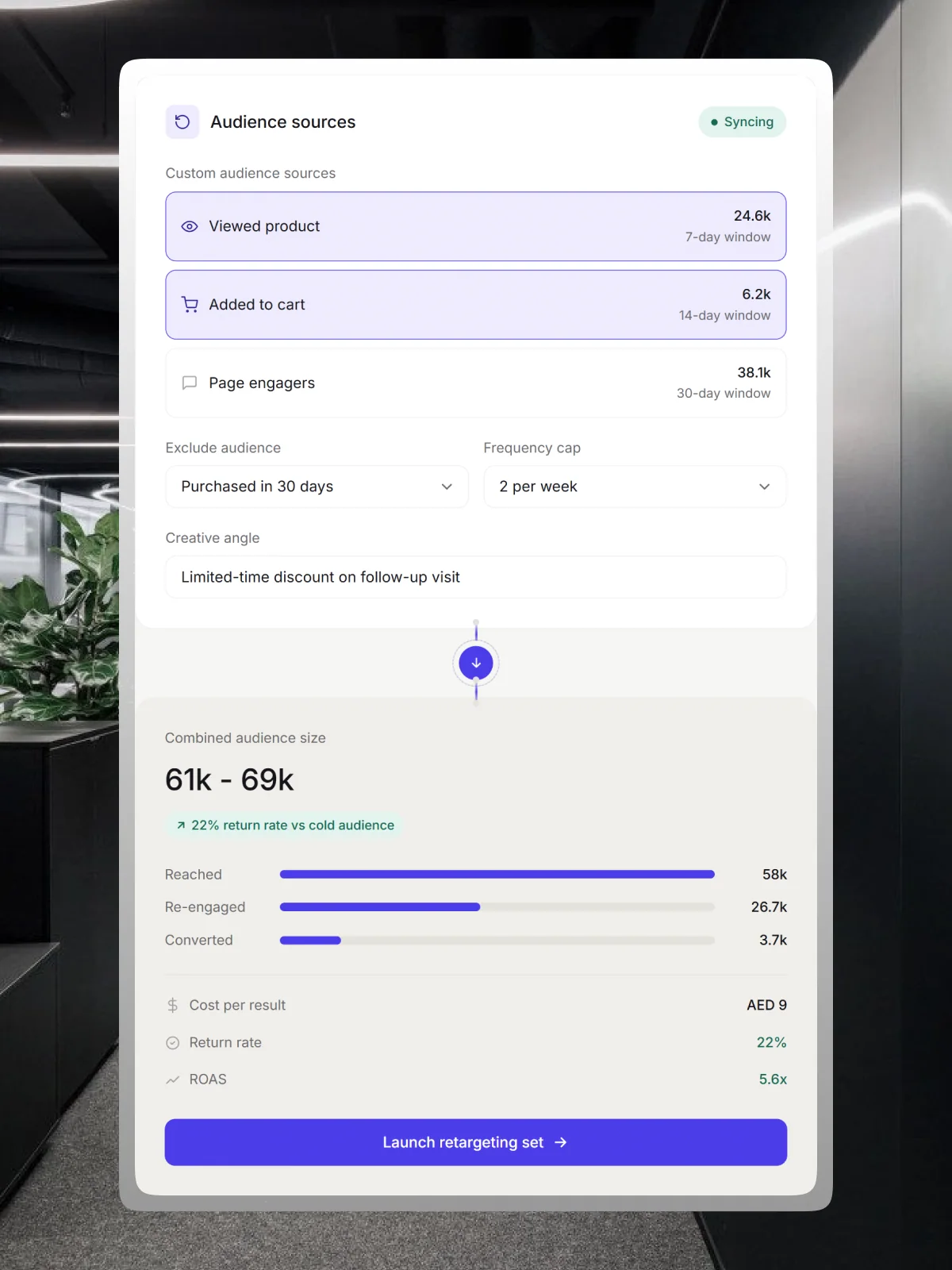
Task: Click the Combined audience size label
Action: tap(245, 738)
